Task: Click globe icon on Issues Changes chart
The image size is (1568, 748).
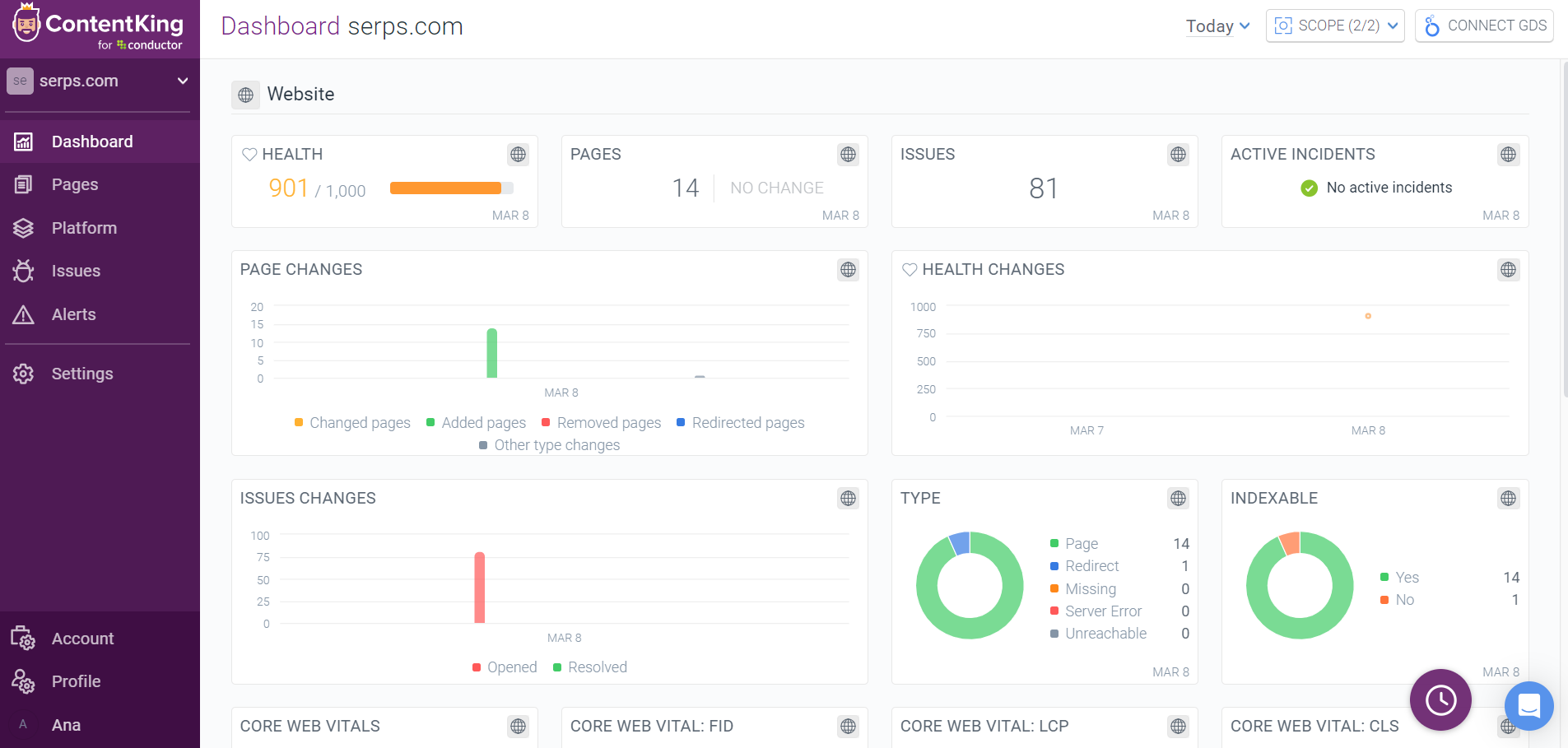Action: pyautogui.click(x=848, y=498)
